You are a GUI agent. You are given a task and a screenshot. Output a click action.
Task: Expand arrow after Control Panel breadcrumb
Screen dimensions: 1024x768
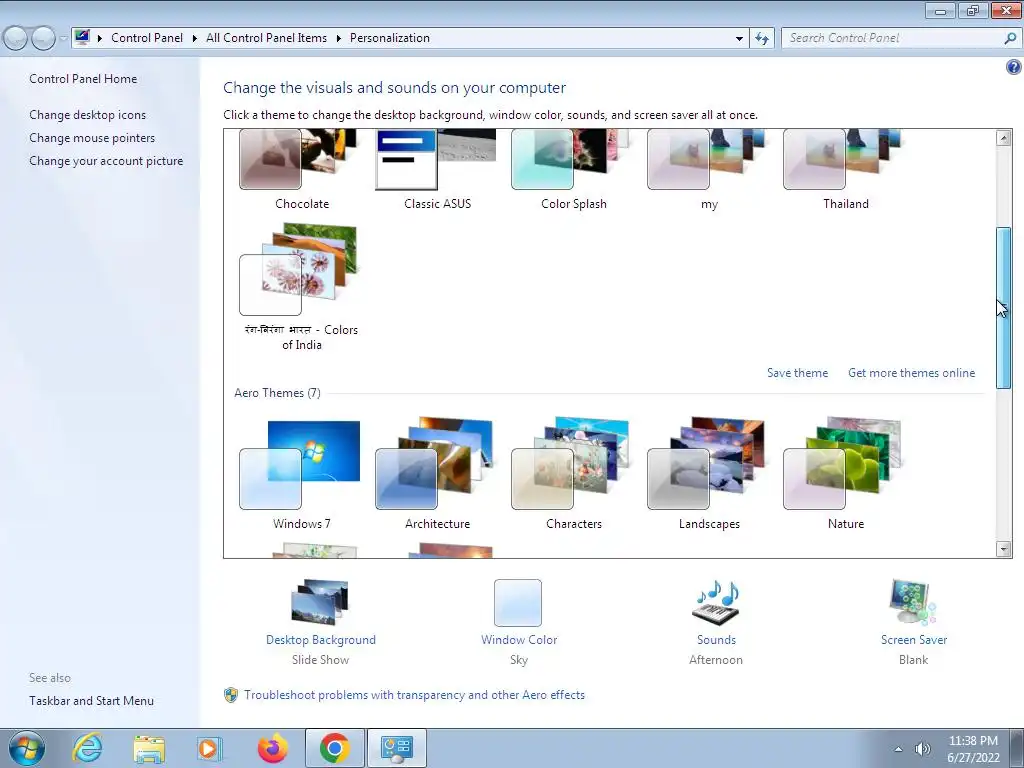click(x=195, y=39)
